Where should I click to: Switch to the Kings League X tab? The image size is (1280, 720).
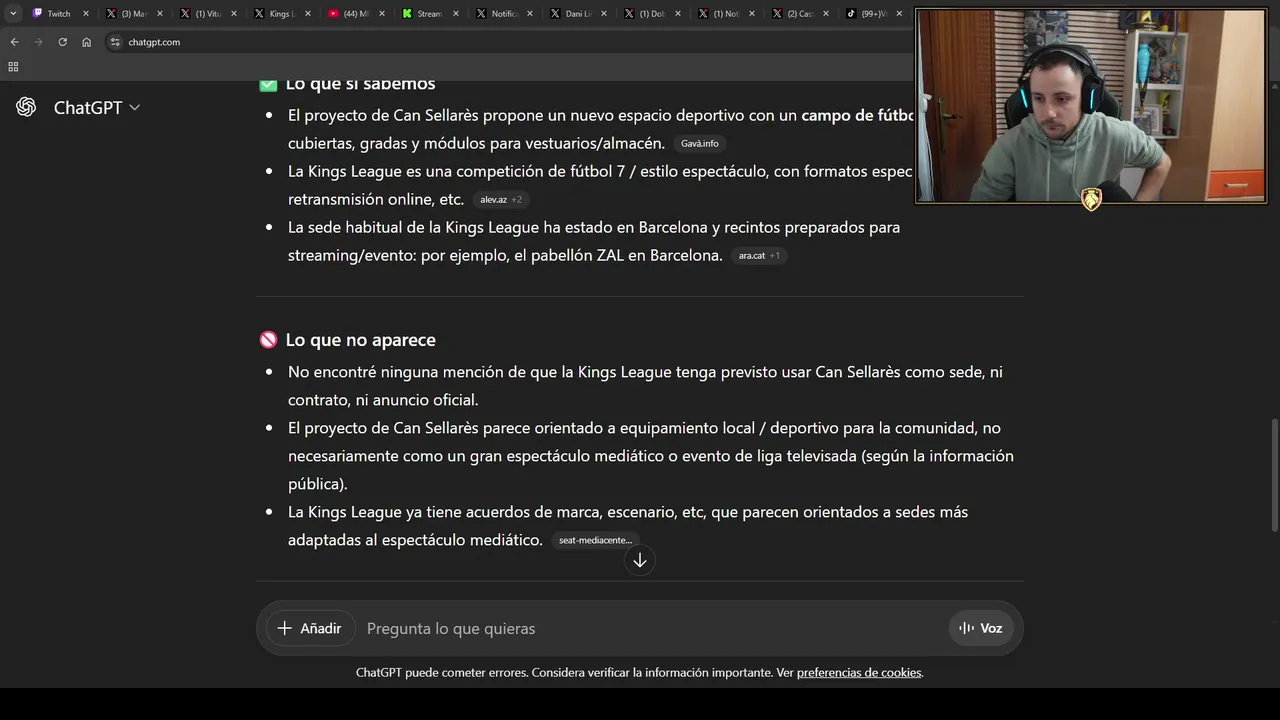point(280,14)
